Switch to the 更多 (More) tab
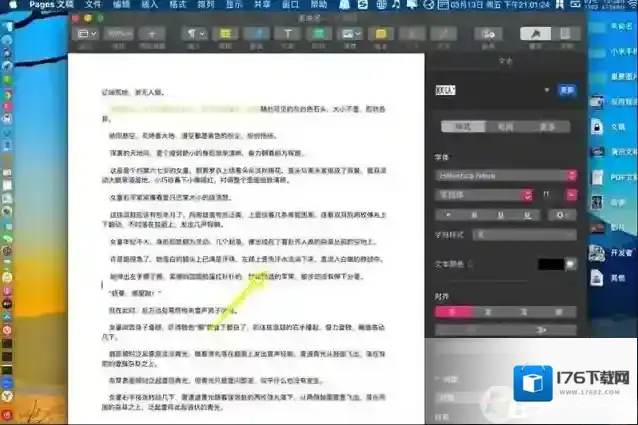638x425 pixels. [547, 127]
